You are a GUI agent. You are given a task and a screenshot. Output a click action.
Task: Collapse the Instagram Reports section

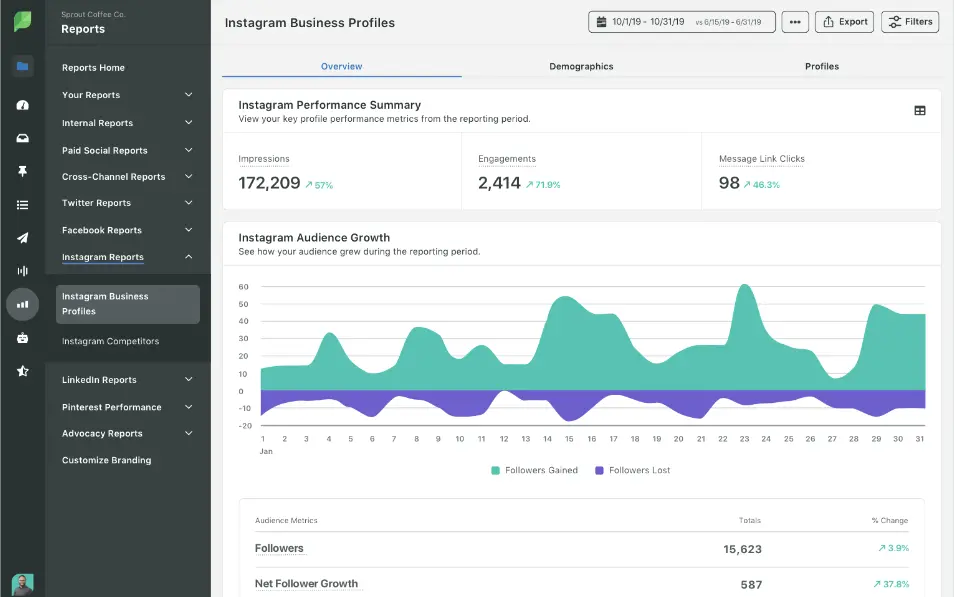188,257
